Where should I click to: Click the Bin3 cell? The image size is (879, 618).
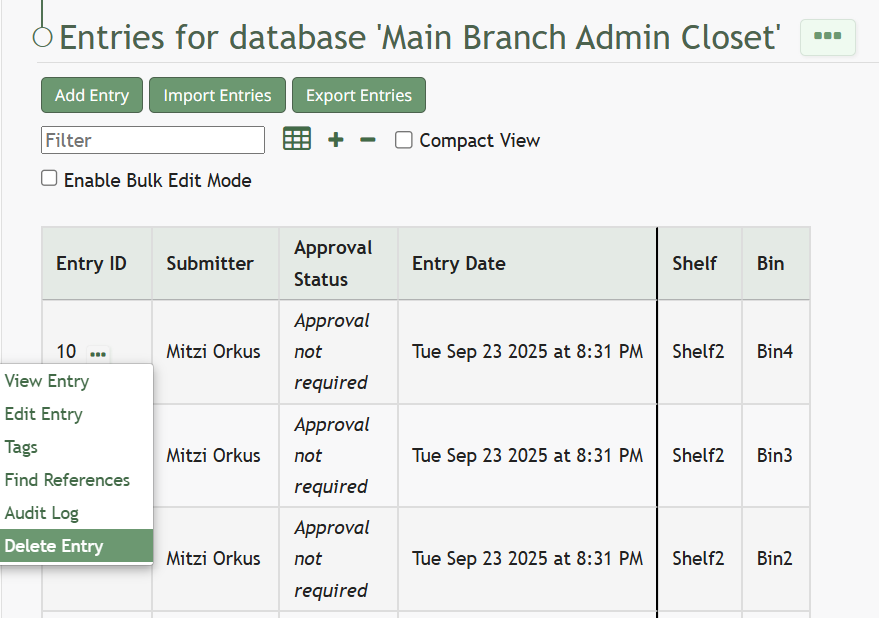775,455
